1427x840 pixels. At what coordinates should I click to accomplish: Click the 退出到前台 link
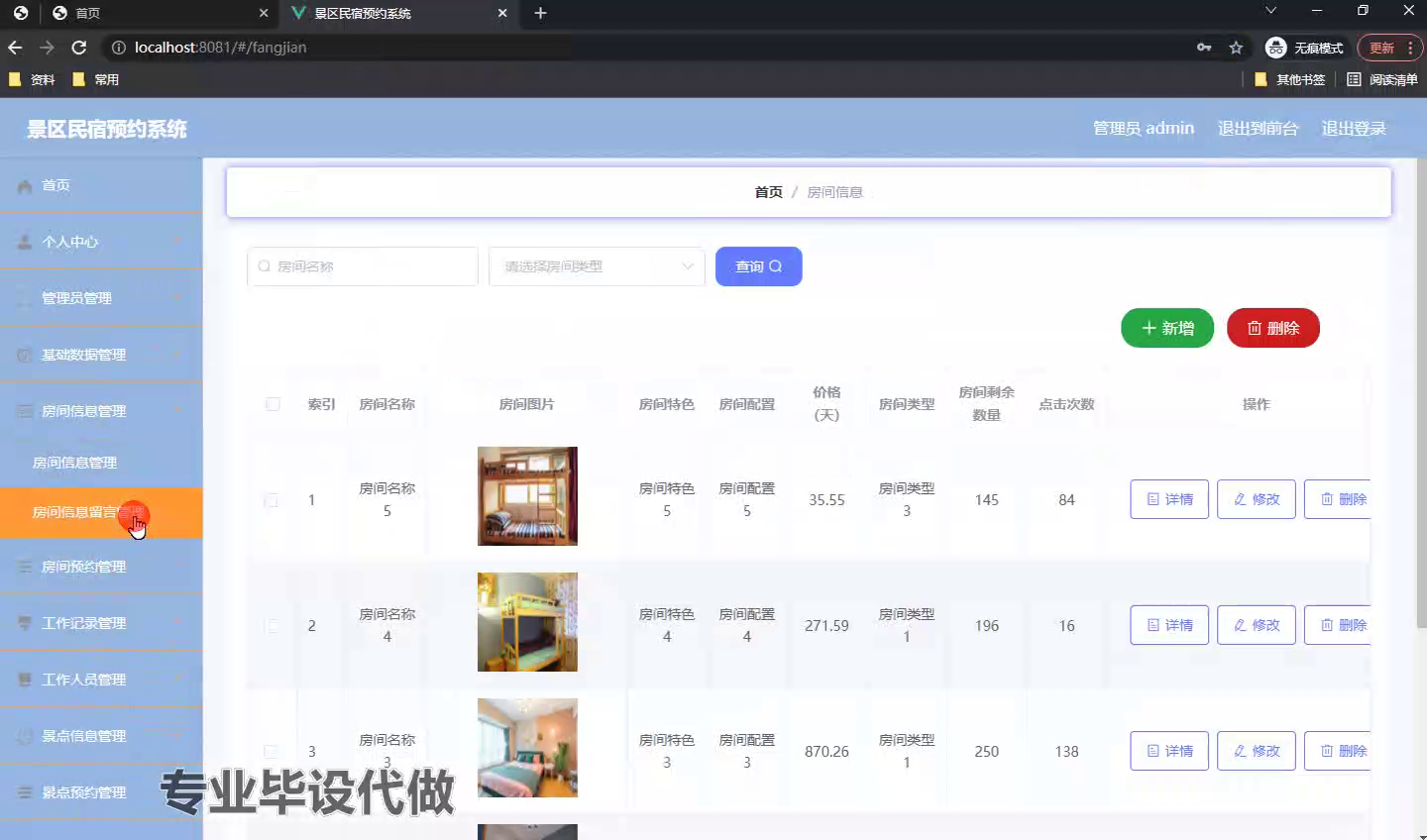click(x=1258, y=128)
